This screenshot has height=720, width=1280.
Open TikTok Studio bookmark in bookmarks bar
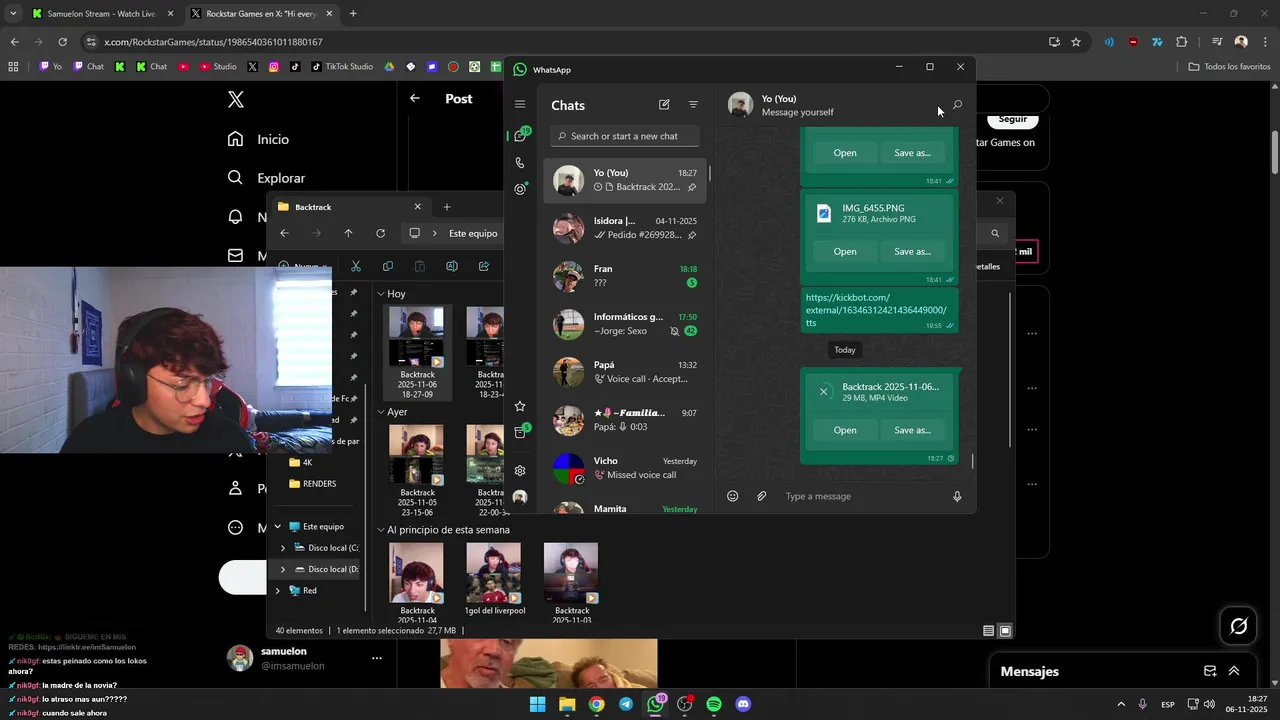pos(340,67)
